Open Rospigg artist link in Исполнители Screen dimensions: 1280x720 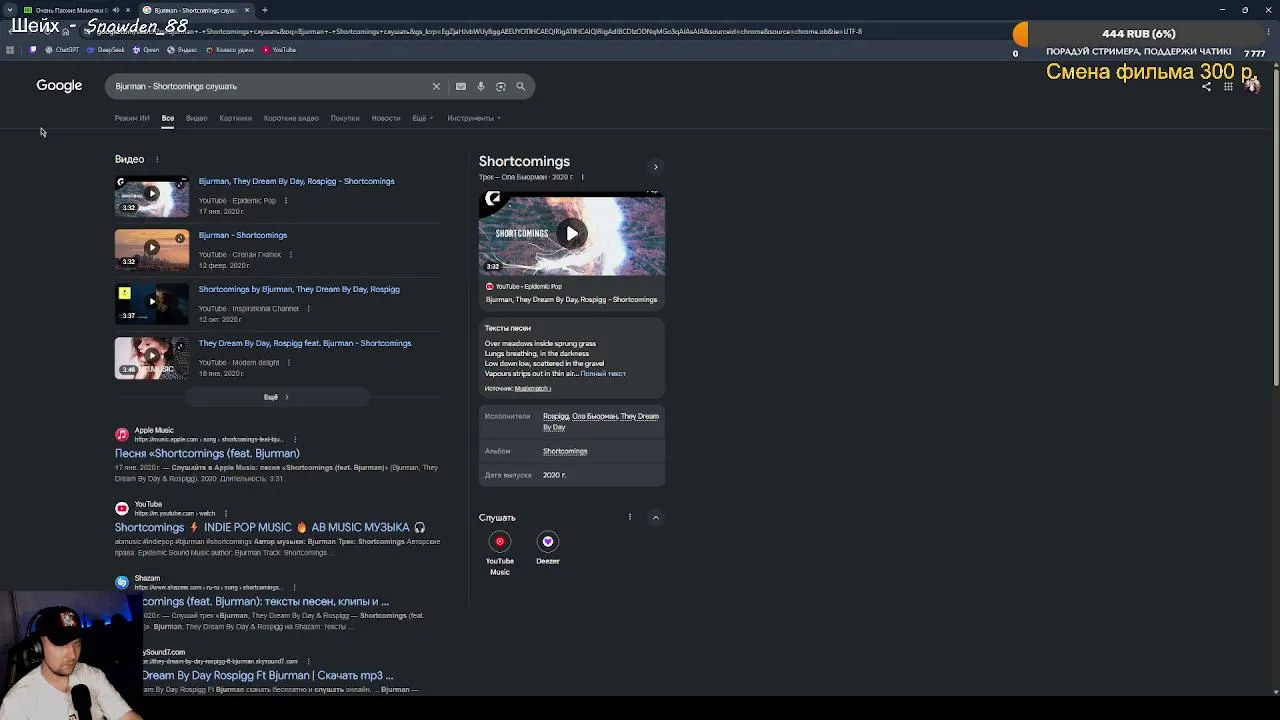coord(556,416)
